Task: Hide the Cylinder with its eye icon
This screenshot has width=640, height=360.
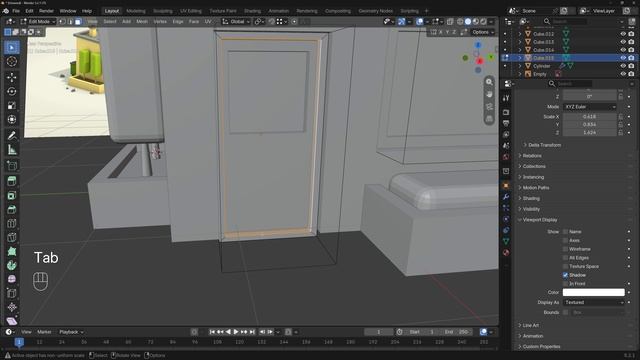Action: [x=623, y=66]
